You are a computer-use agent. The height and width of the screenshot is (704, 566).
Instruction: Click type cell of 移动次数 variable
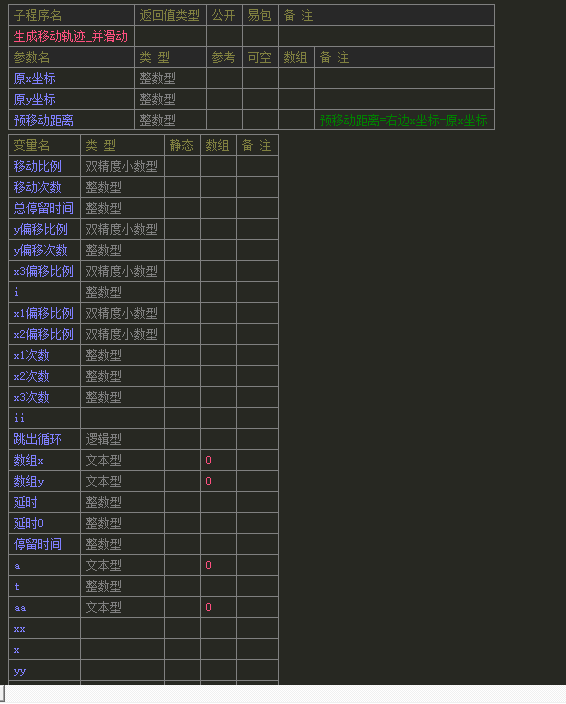(122, 187)
